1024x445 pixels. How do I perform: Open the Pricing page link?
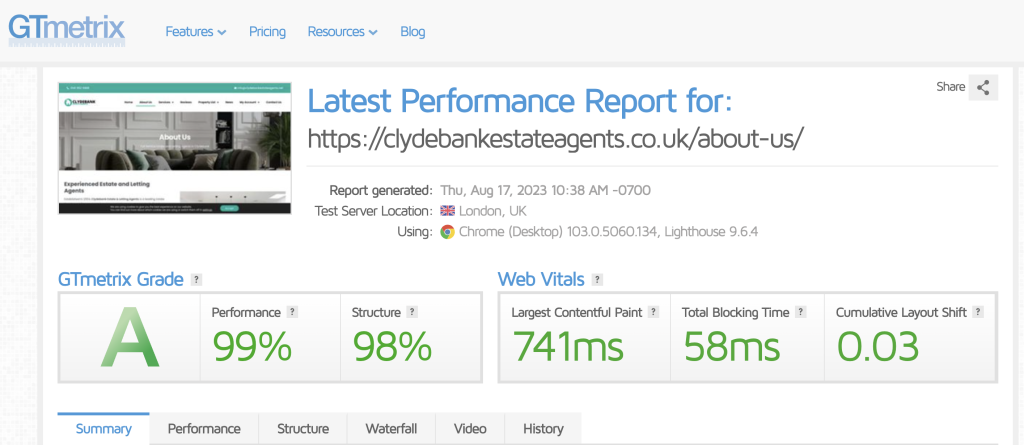click(x=267, y=32)
